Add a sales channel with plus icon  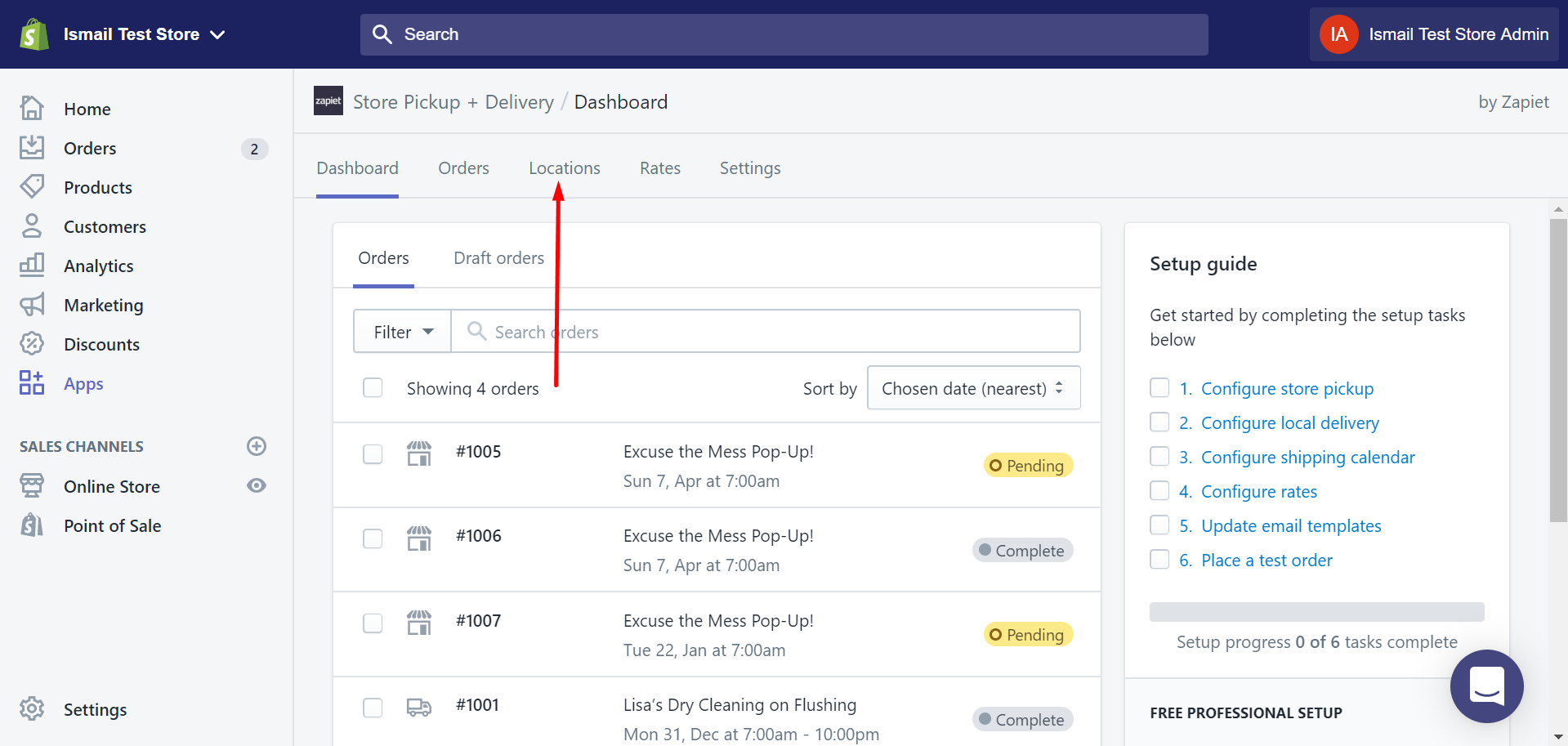click(257, 446)
